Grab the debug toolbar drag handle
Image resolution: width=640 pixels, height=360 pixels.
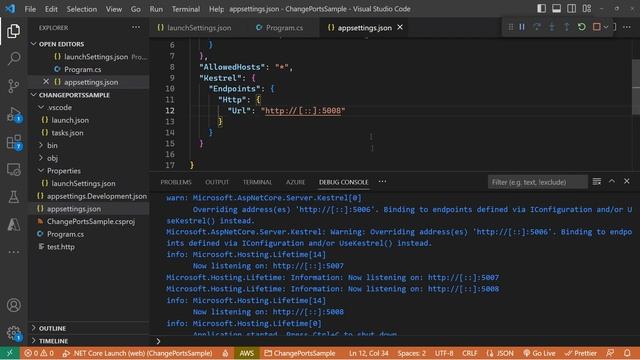coord(511,27)
